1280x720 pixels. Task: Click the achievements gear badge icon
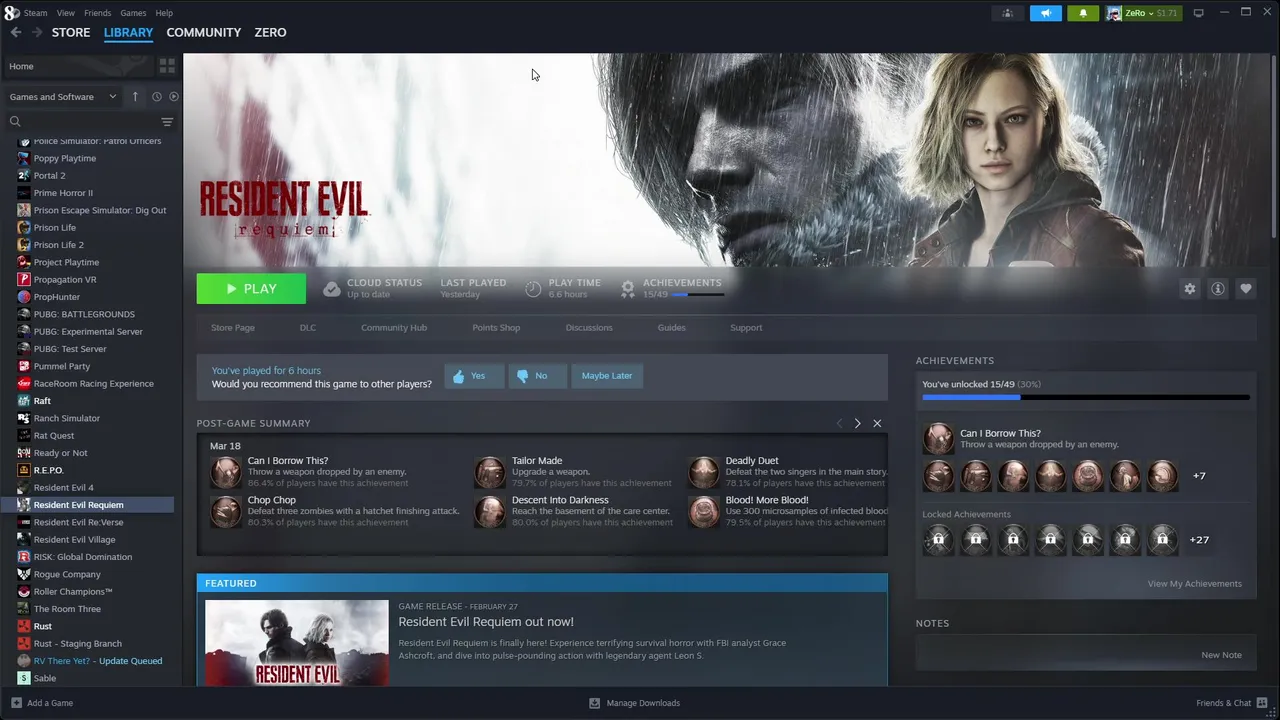coord(627,289)
